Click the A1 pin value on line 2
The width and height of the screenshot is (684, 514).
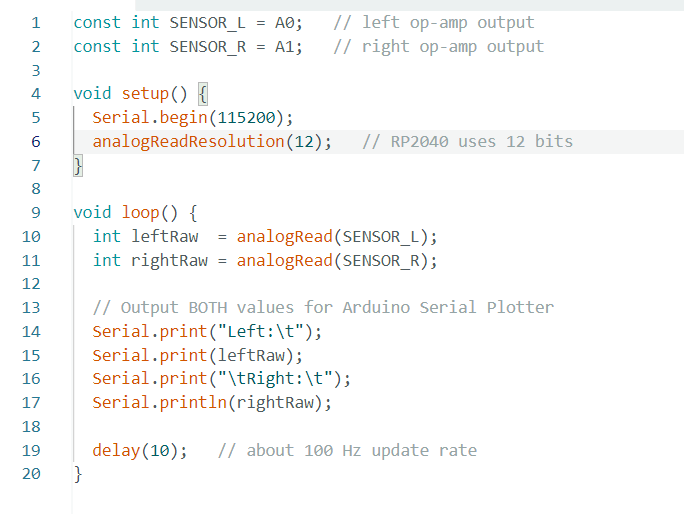pyautogui.click(x=287, y=46)
